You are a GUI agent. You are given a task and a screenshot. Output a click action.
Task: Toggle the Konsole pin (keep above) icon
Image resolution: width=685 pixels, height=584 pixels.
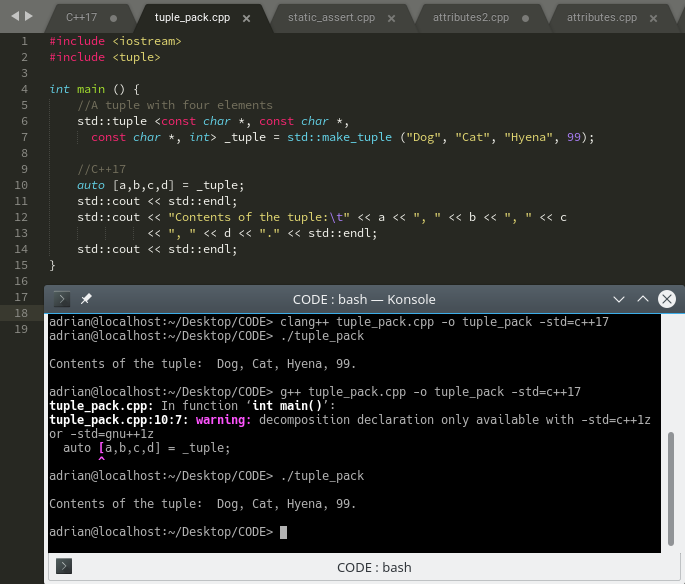tap(86, 299)
